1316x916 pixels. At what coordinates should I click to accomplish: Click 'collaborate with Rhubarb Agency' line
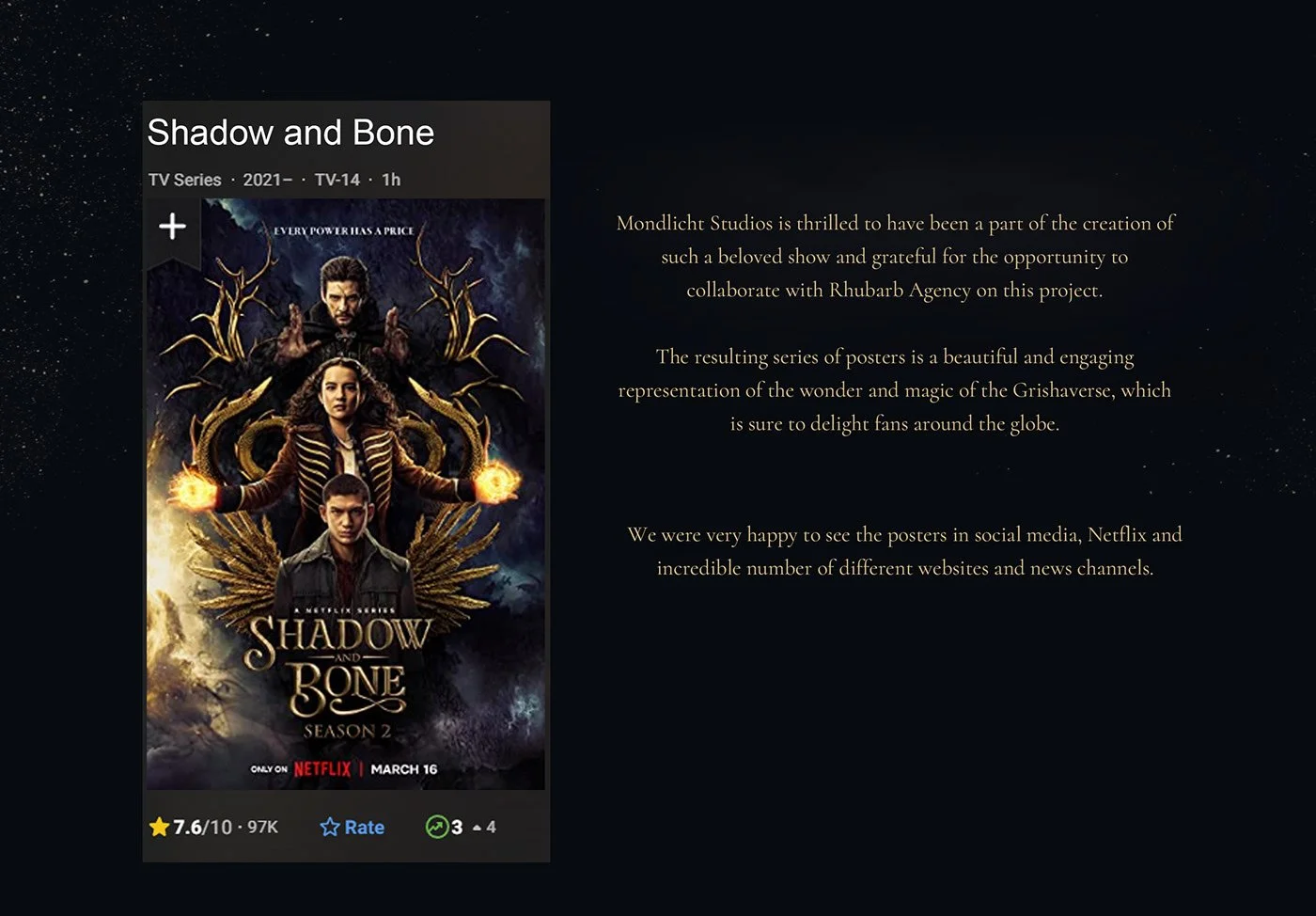[895, 290]
